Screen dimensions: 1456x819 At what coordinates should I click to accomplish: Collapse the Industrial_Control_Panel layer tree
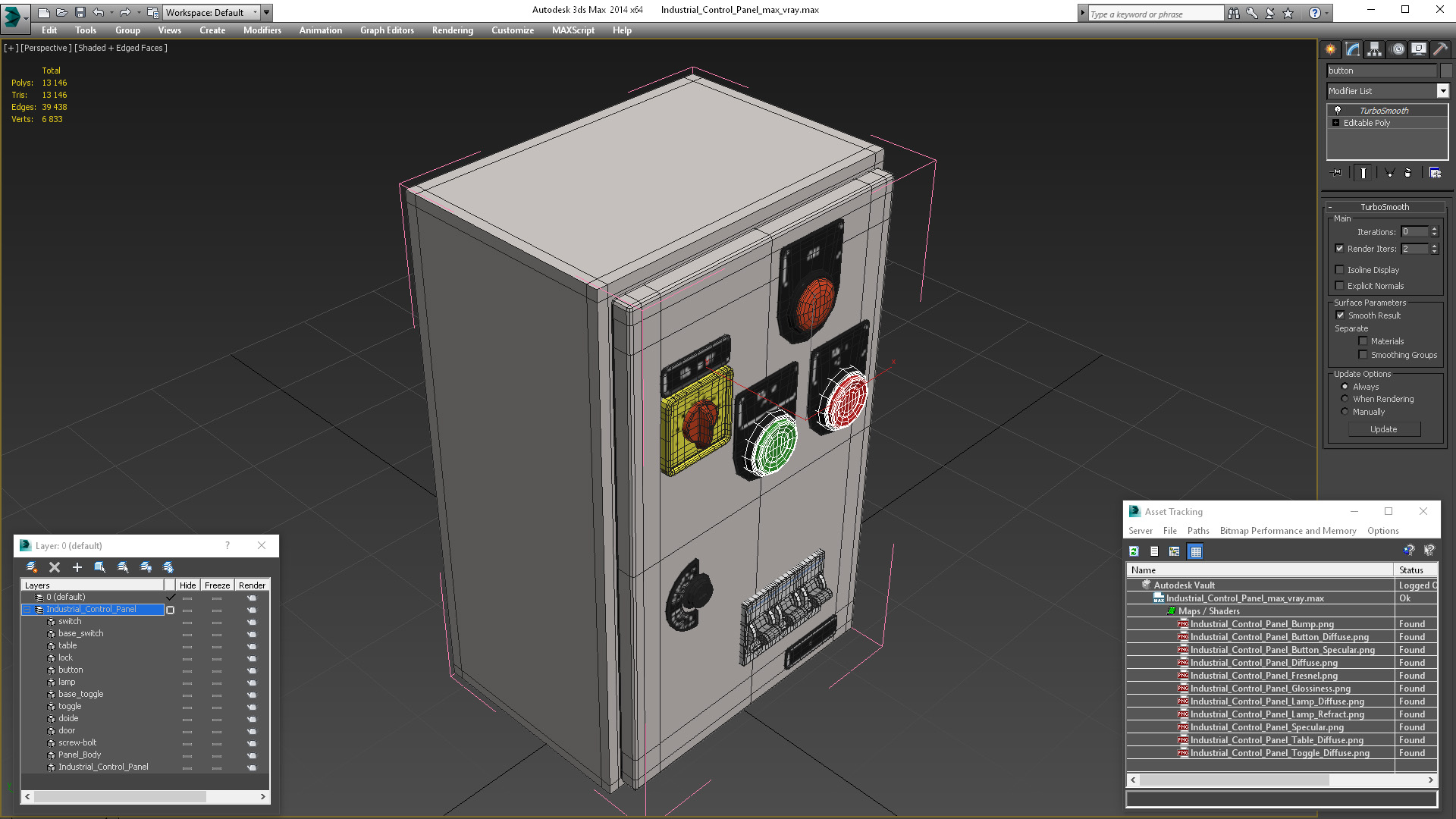point(27,610)
